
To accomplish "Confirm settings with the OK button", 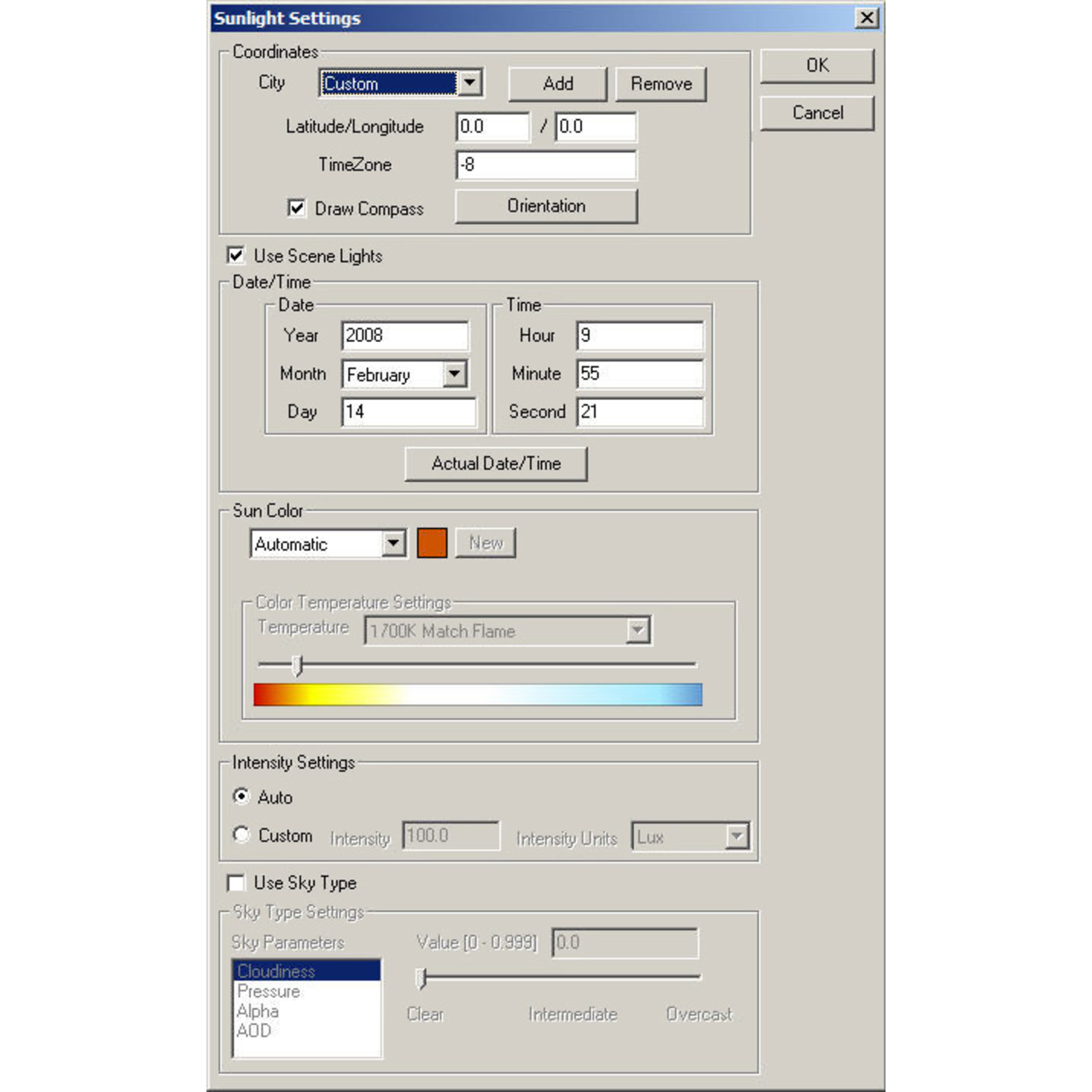I will coord(816,65).
